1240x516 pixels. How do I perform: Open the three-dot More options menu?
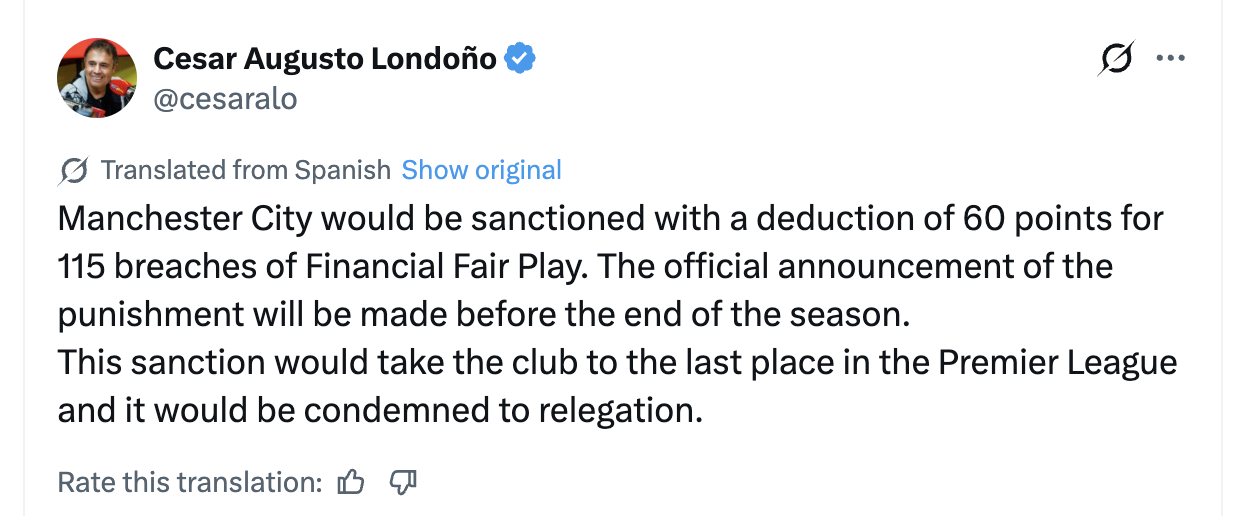click(1170, 59)
